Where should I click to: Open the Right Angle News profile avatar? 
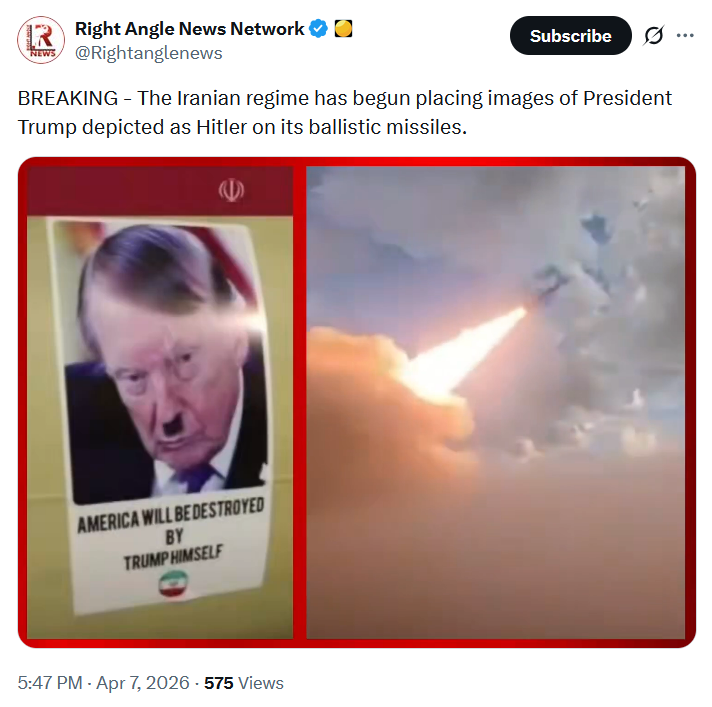point(41,40)
